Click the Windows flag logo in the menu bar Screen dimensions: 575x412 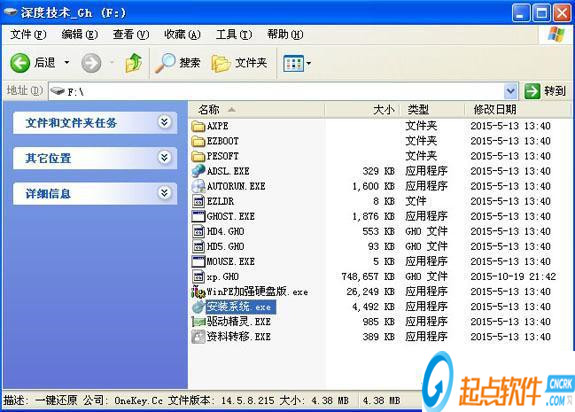[556, 34]
